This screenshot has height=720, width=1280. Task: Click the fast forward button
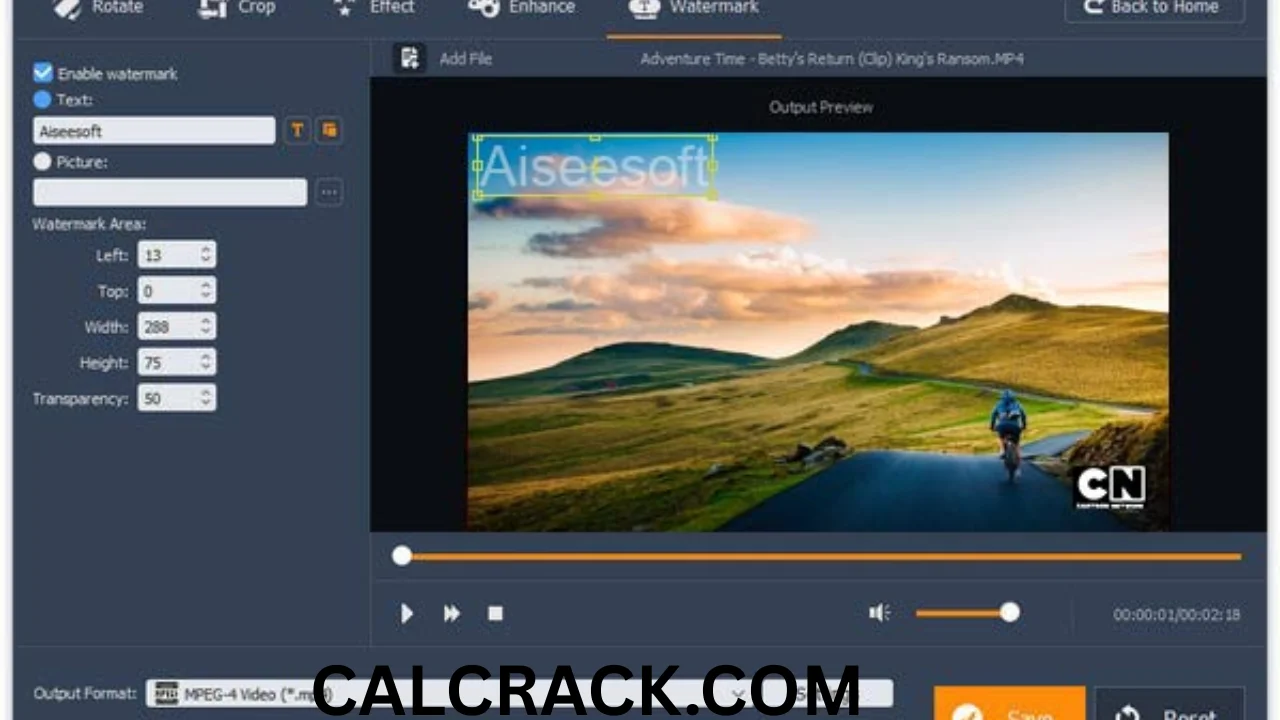click(x=452, y=613)
